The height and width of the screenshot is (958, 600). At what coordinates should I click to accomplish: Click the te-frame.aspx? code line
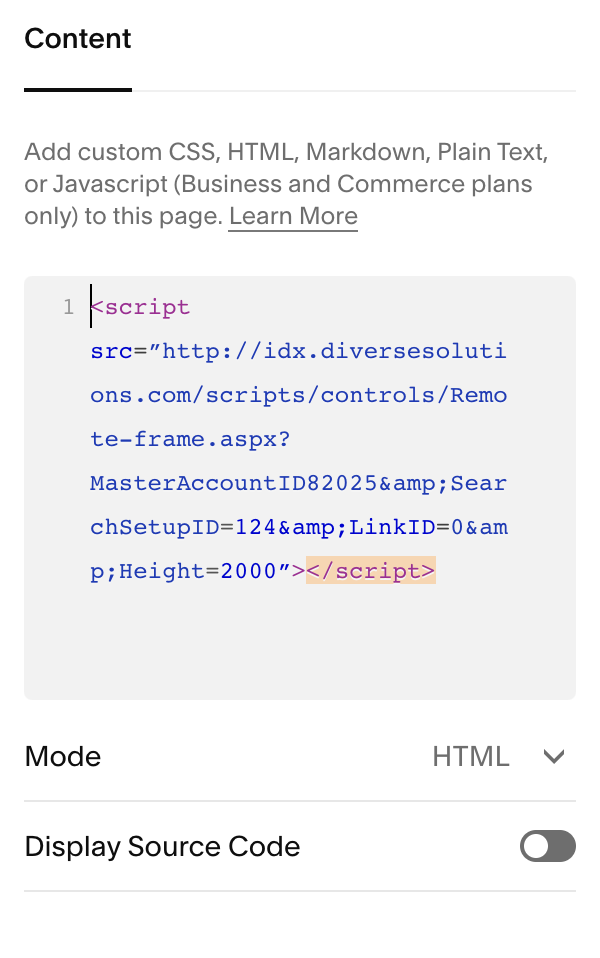point(189,439)
